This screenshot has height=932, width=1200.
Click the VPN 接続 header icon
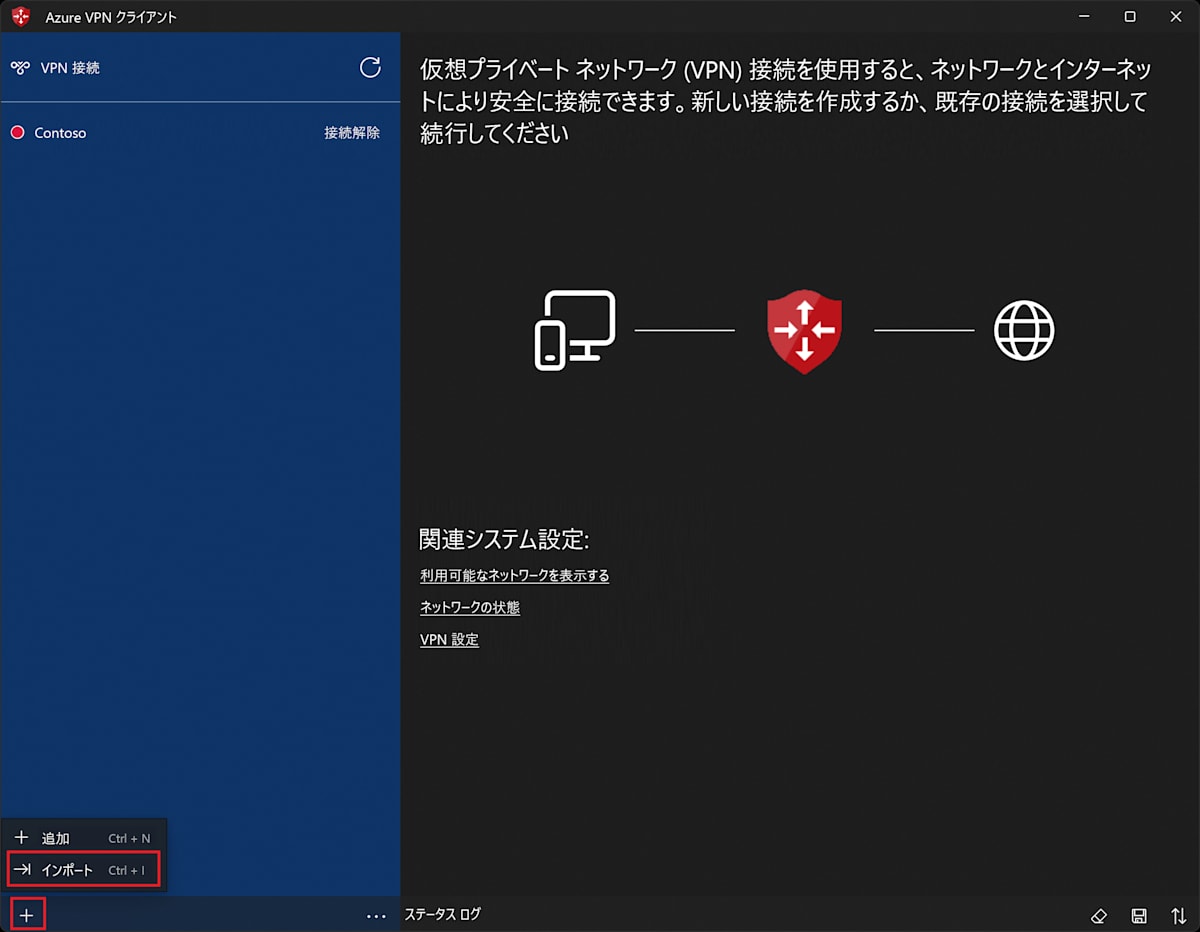coord(20,68)
